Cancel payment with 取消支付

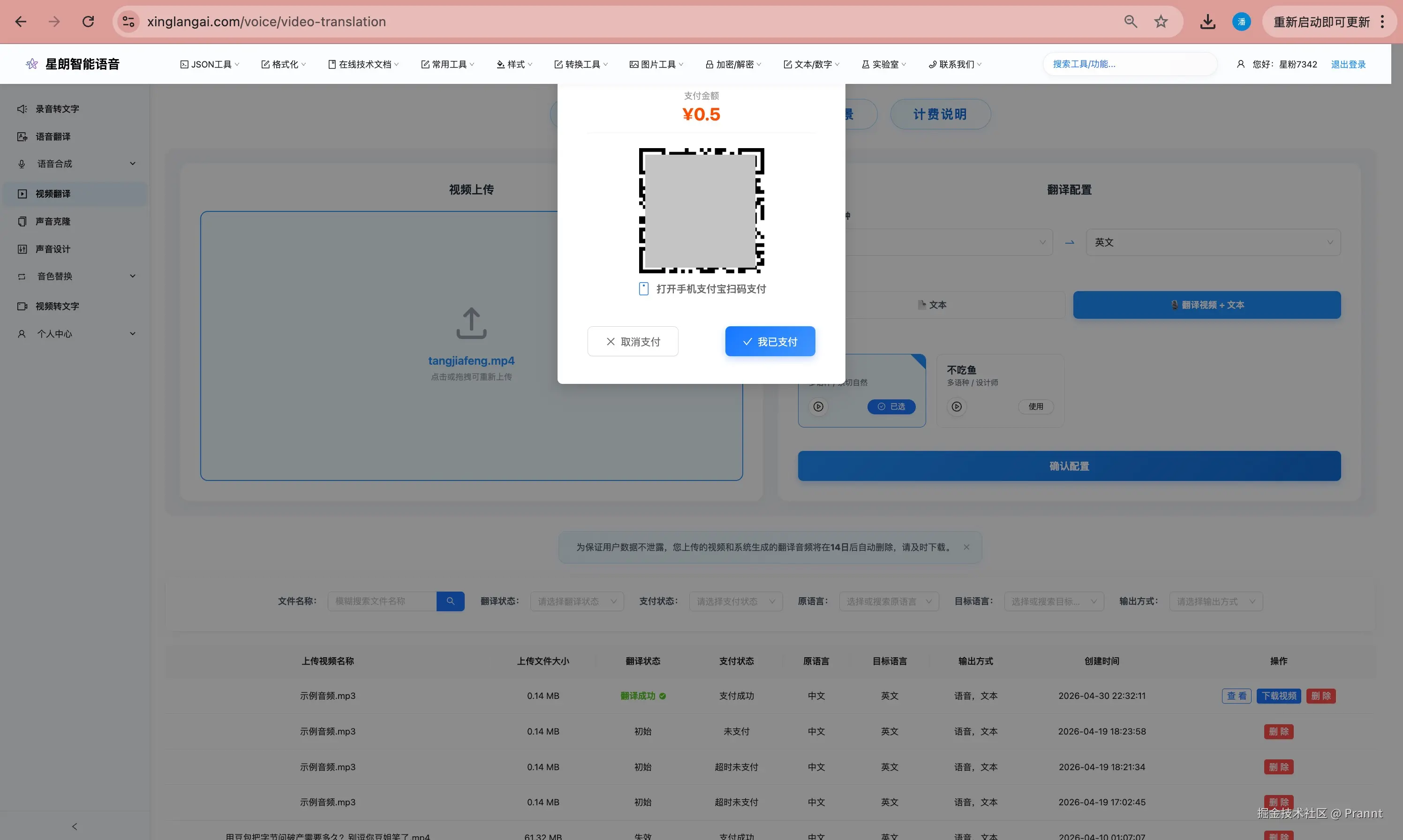(x=633, y=341)
